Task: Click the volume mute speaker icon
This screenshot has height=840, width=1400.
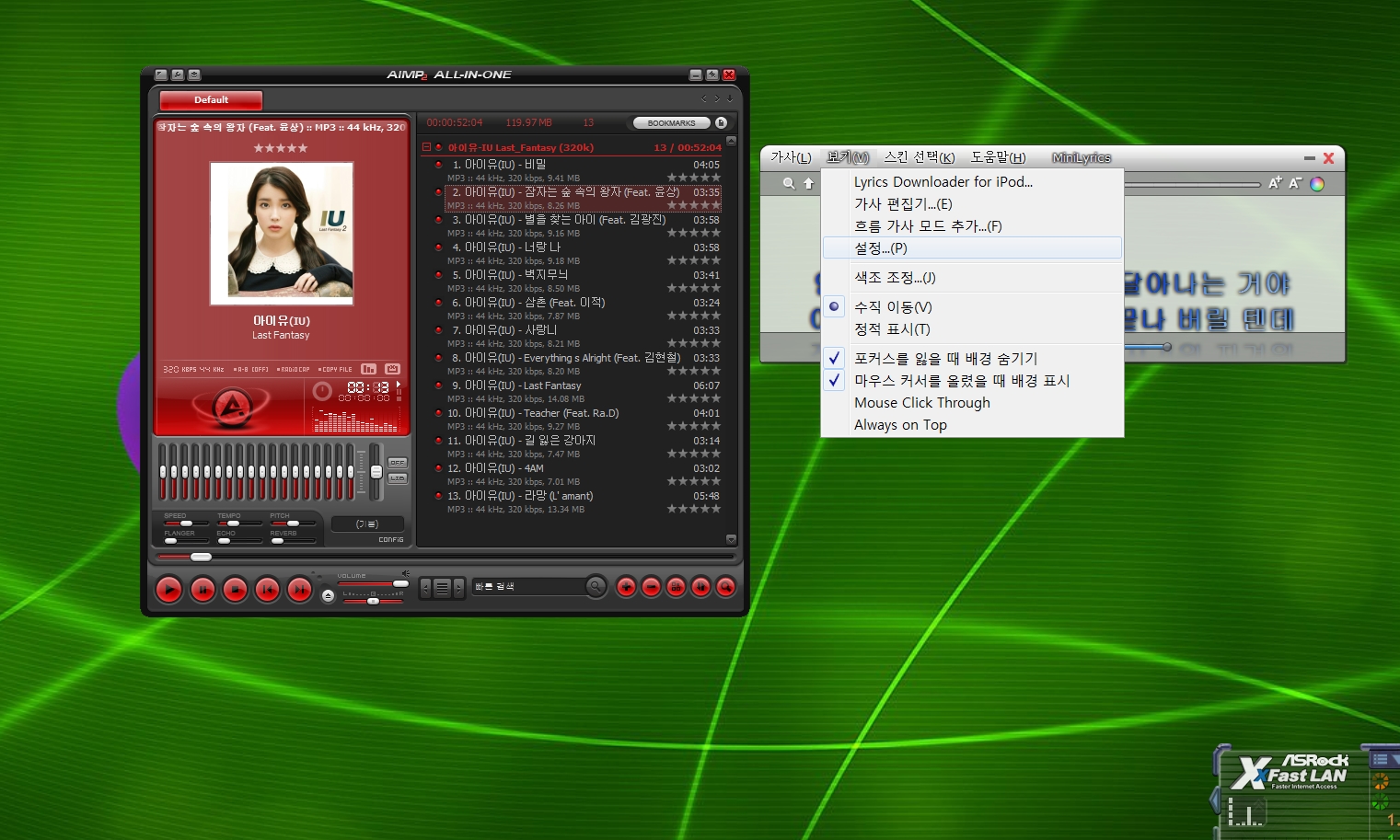Action: 406,573
